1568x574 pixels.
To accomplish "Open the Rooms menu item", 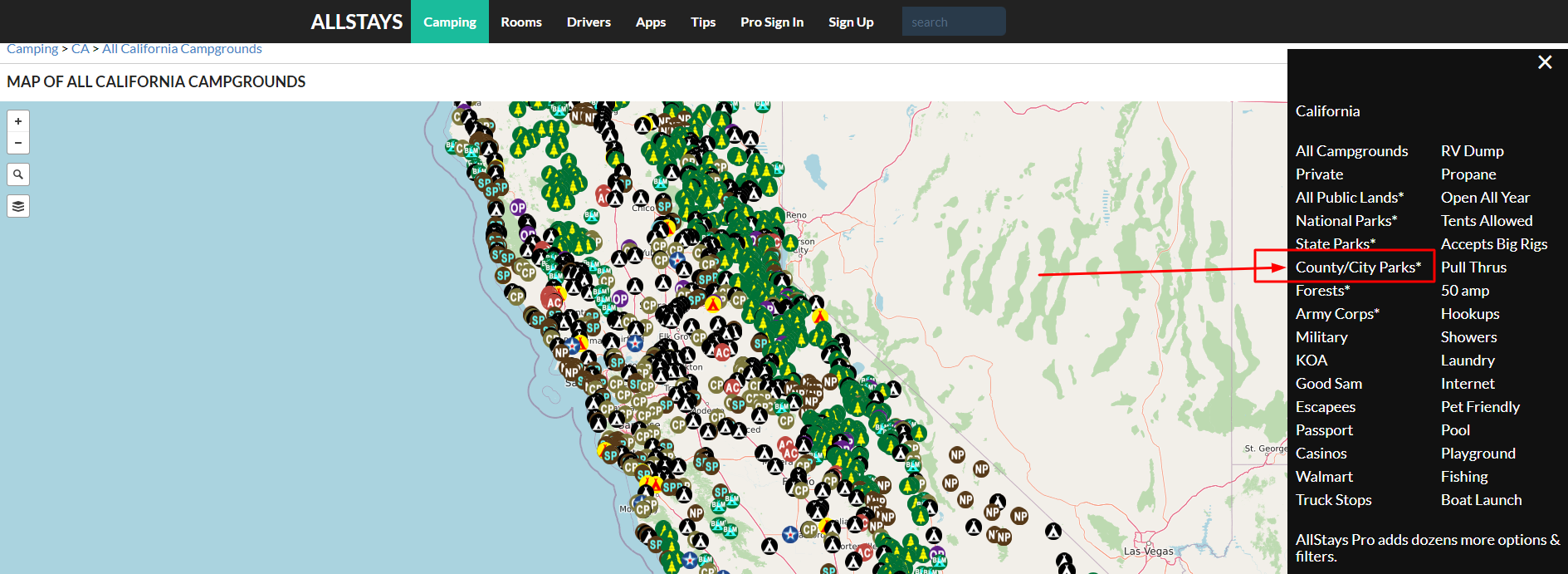I will [521, 22].
